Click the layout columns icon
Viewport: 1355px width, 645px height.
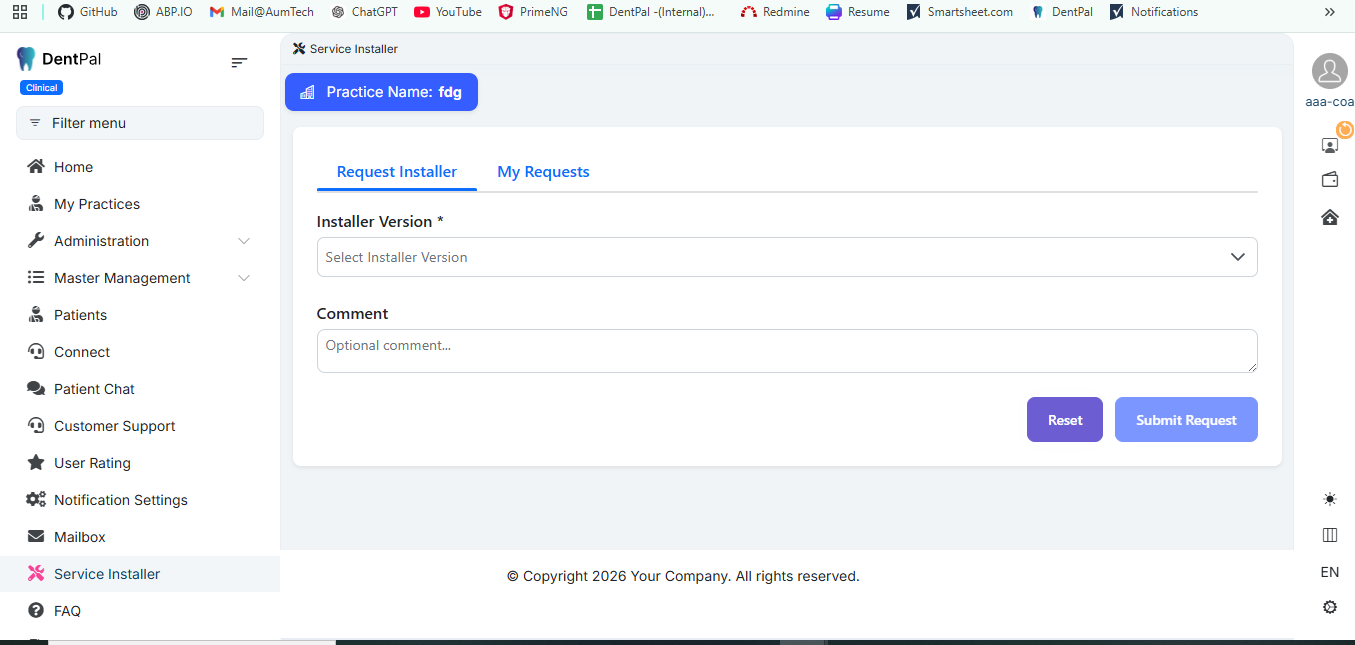click(1329, 535)
